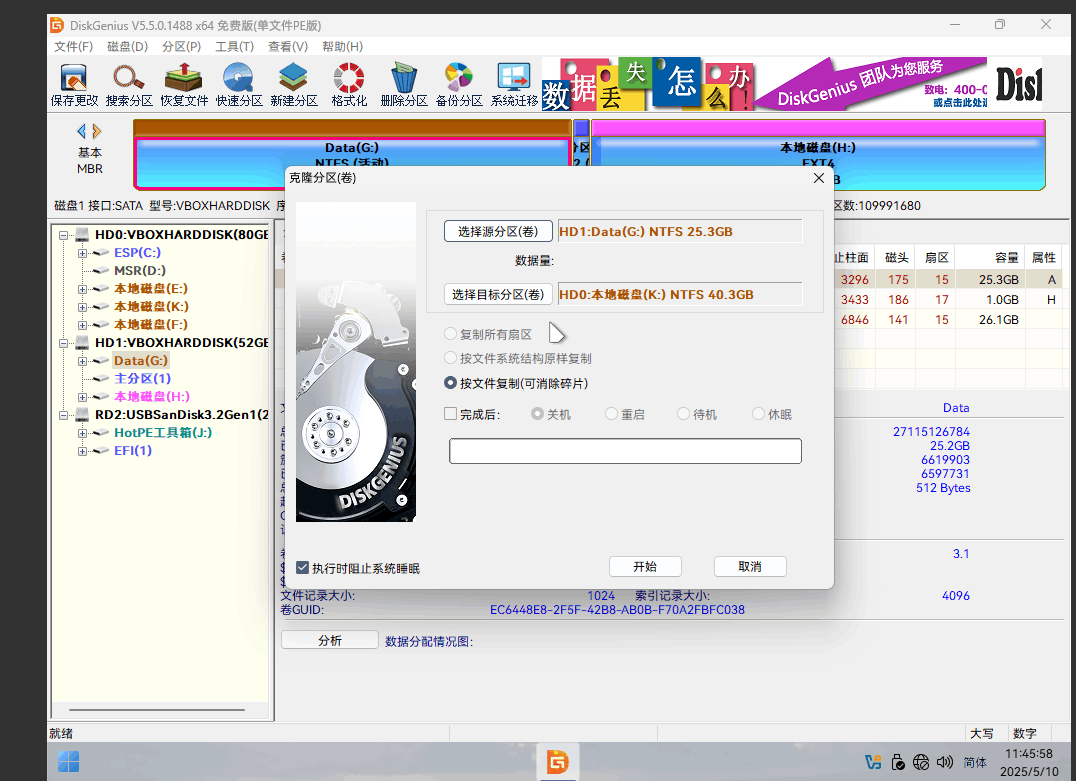Click the RD2 USB SanDisk disk icon
The height and width of the screenshot is (781, 1076).
82,415
